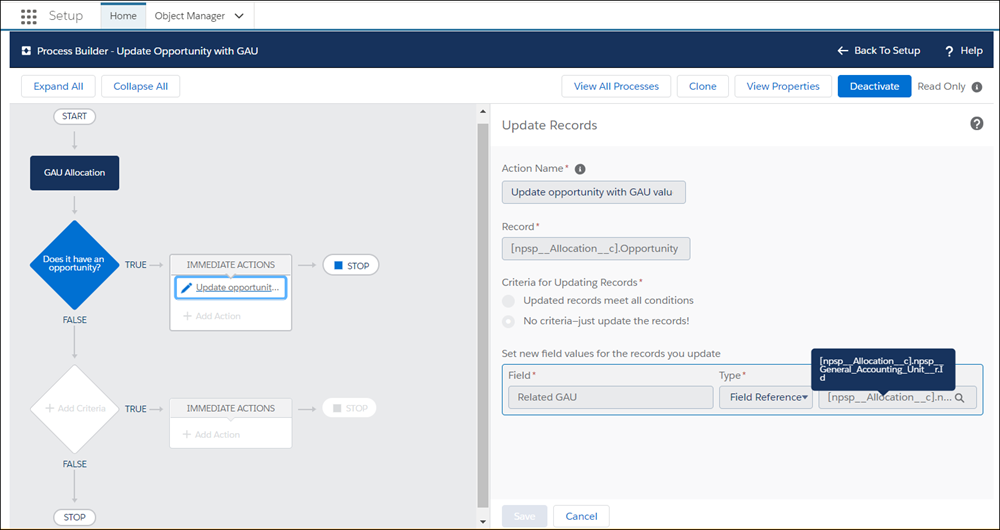Open View Properties
This screenshot has width=1000, height=530.
[x=783, y=86]
